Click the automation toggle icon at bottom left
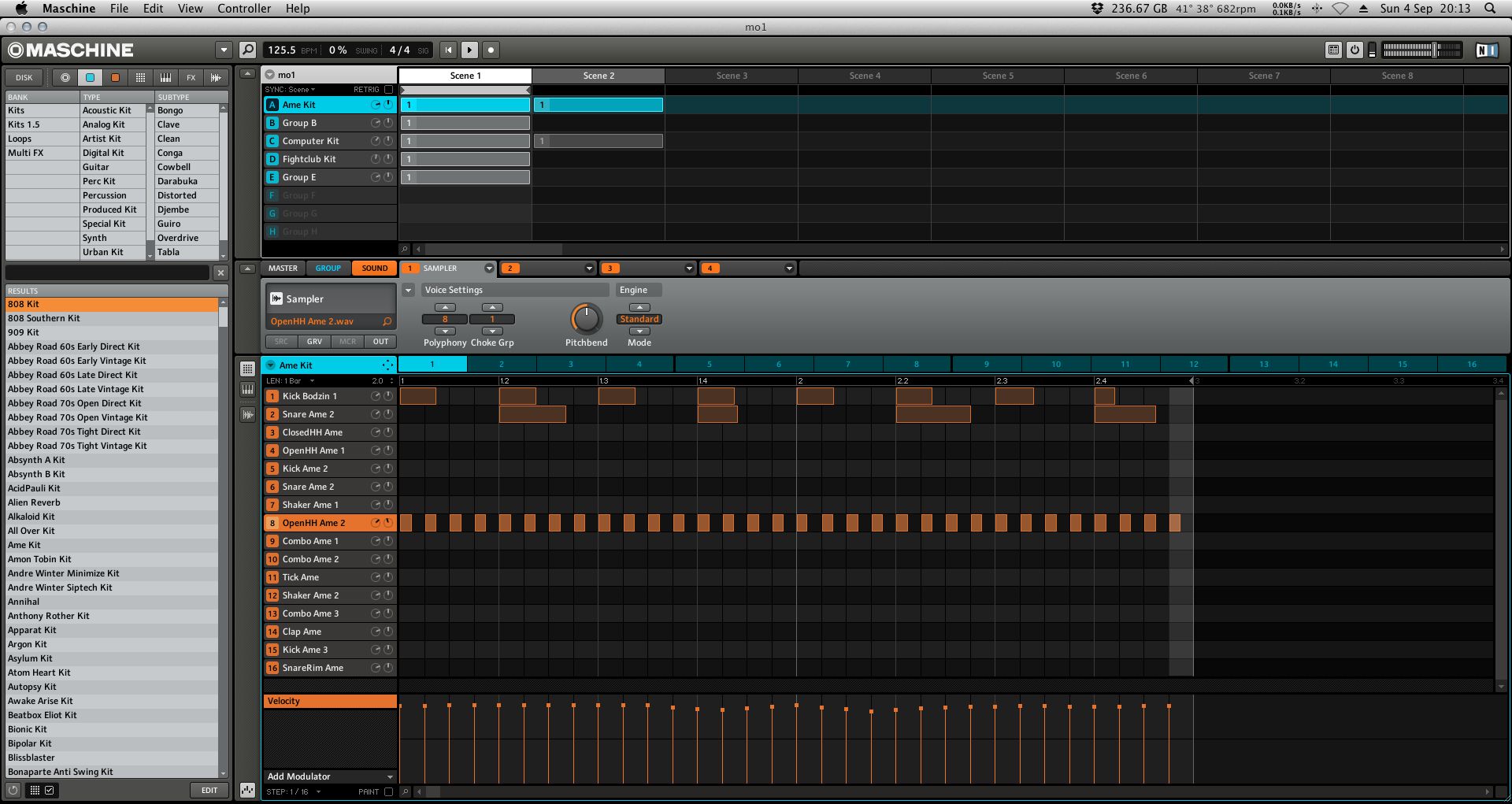The image size is (1512, 804). click(x=247, y=790)
